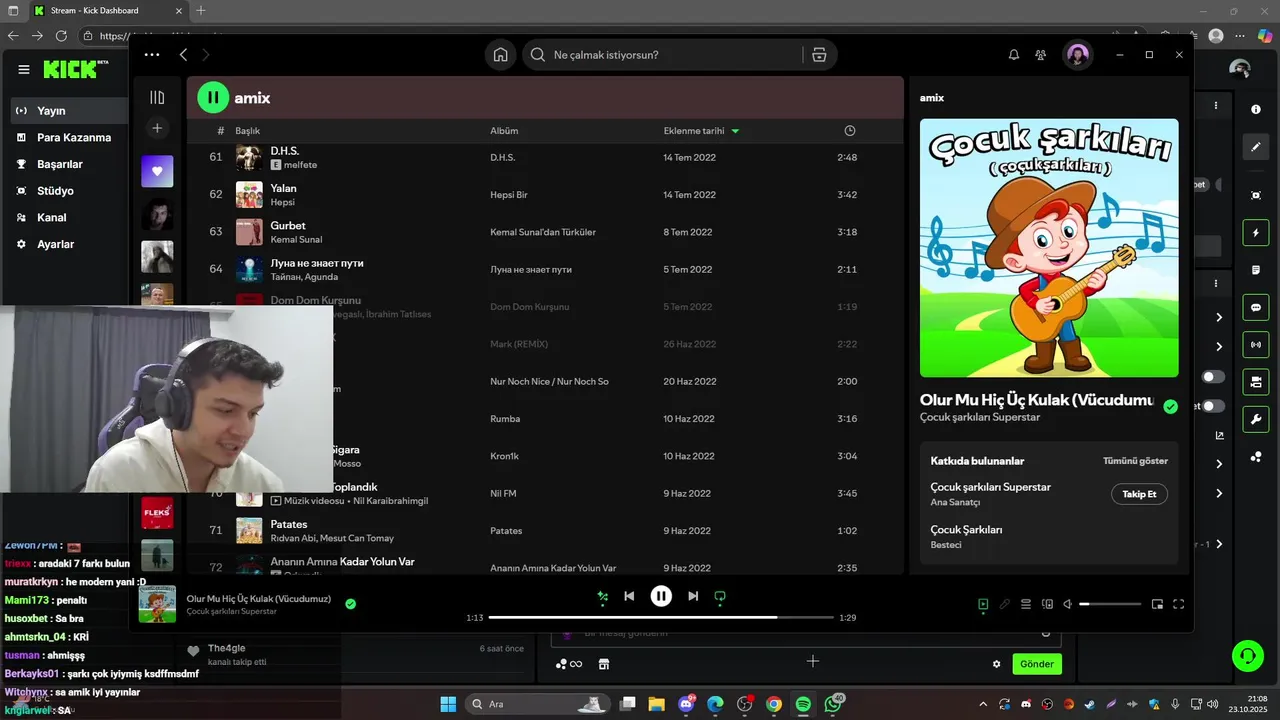Seek on the song progress bar

point(661,618)
